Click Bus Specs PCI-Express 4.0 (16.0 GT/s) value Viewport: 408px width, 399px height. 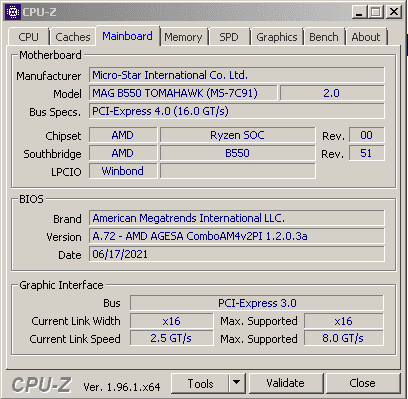(x=237, y=111)
